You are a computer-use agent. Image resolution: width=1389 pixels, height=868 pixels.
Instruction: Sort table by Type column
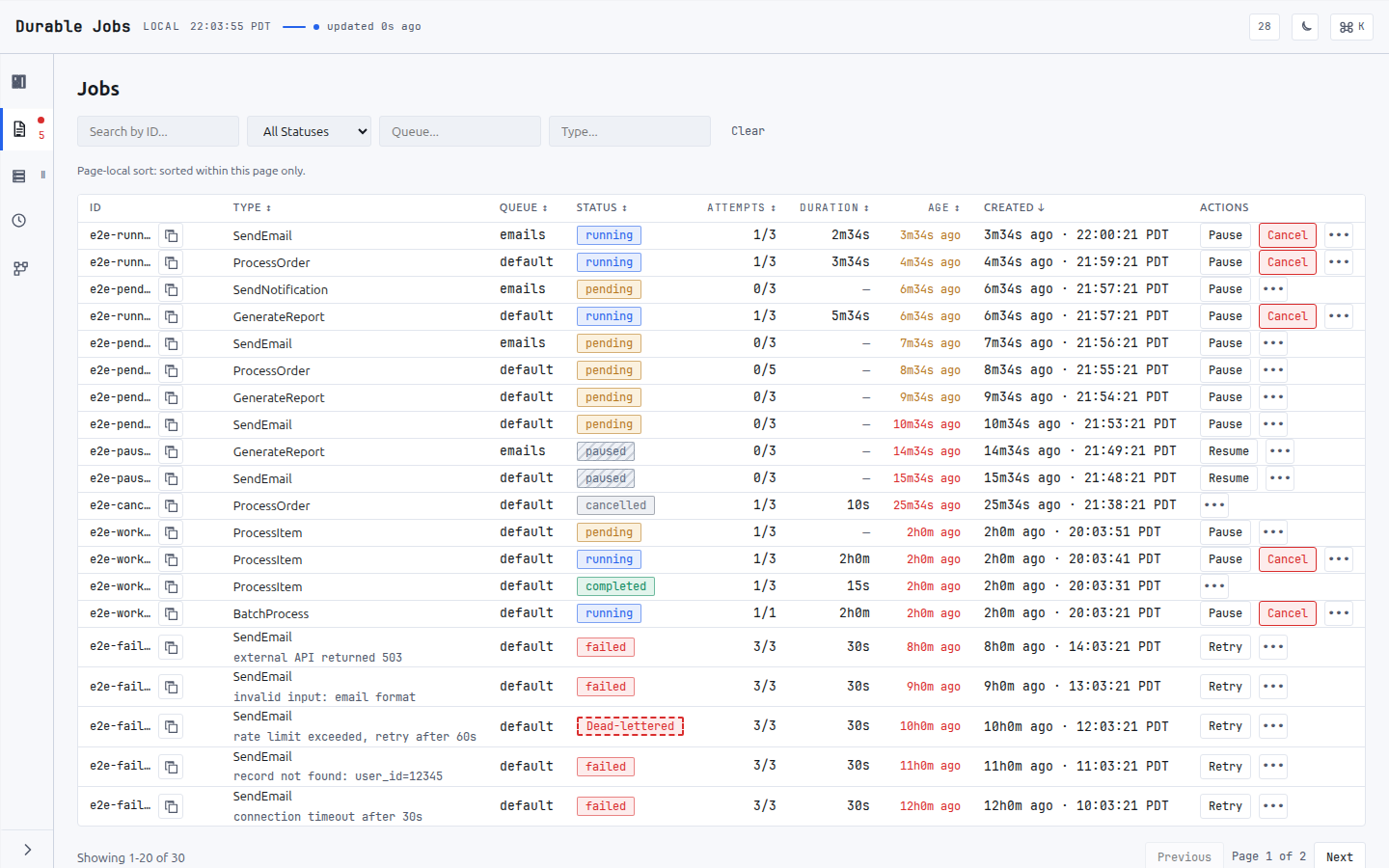pos(252,208)
